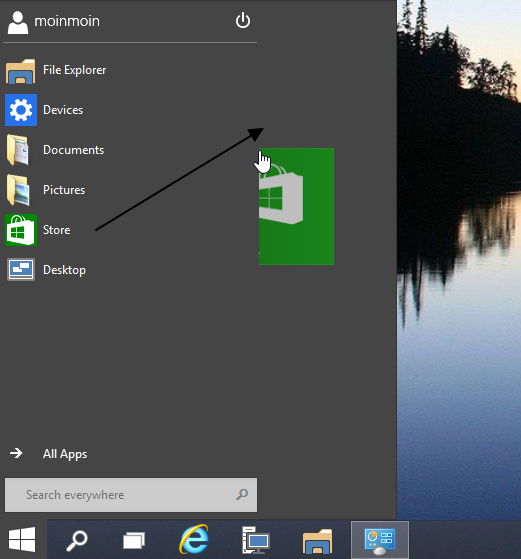Click the Search everywhere input box
The image size is (521, 559).
tap(131, 495)
